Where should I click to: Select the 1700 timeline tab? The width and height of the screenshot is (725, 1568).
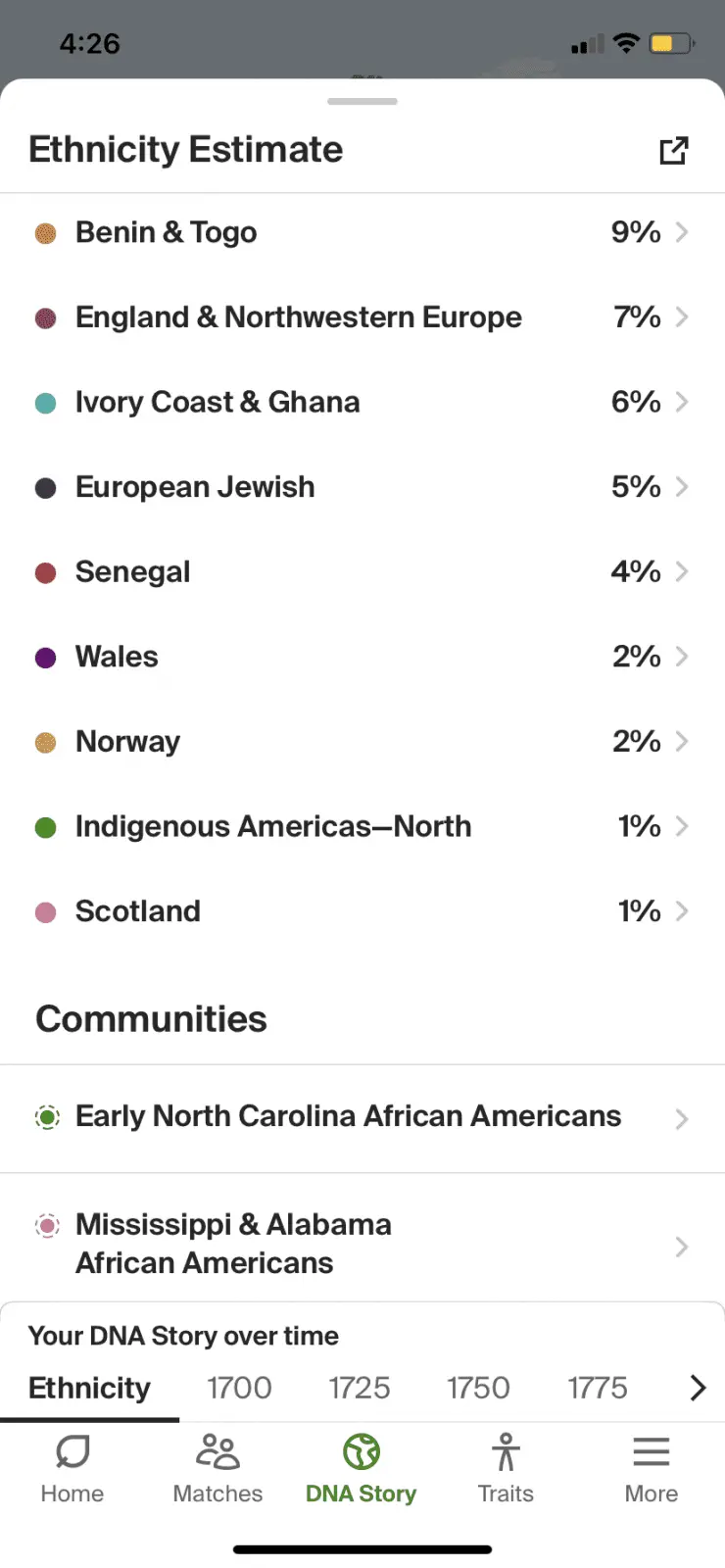coord(239,1388)
